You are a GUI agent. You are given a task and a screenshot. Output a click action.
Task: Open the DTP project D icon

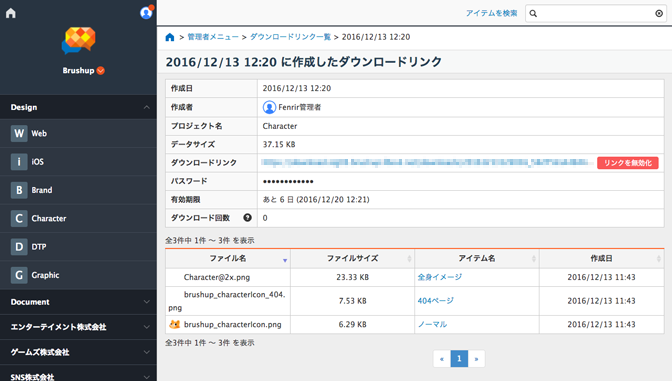coord(19,246)
